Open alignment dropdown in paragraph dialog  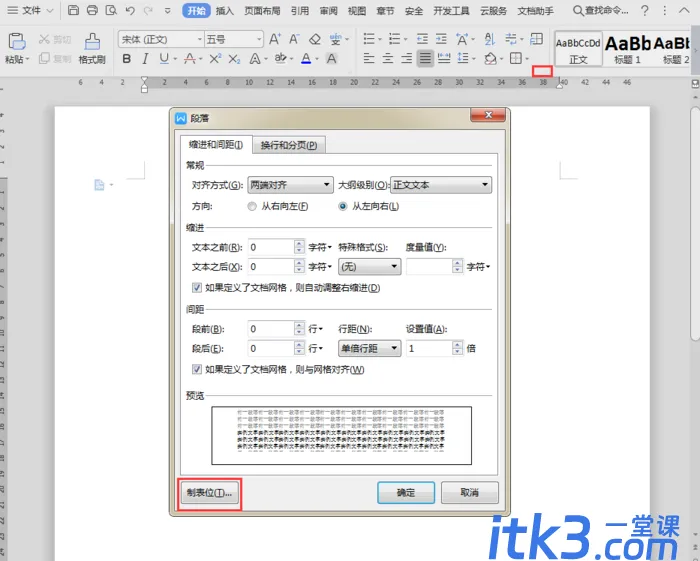[x=291, y=185]
